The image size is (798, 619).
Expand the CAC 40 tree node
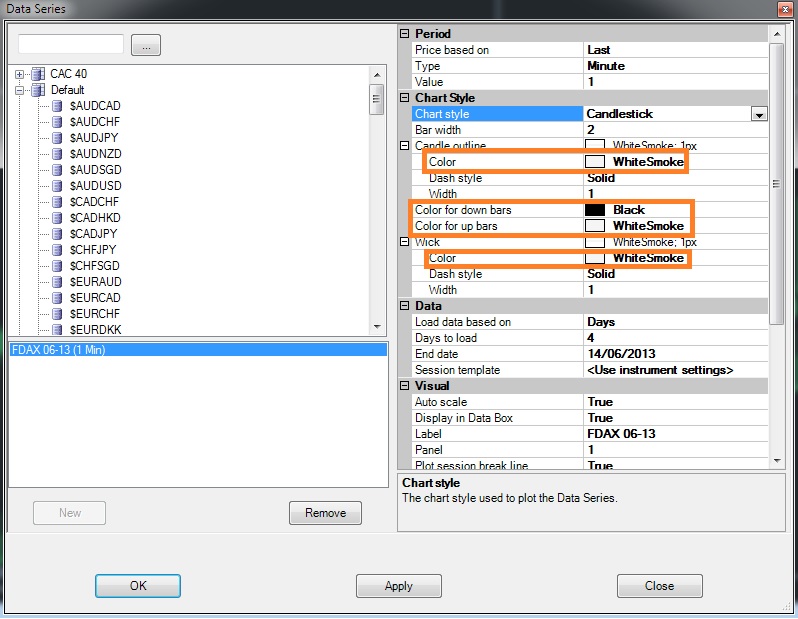click(x=19, y=74)
